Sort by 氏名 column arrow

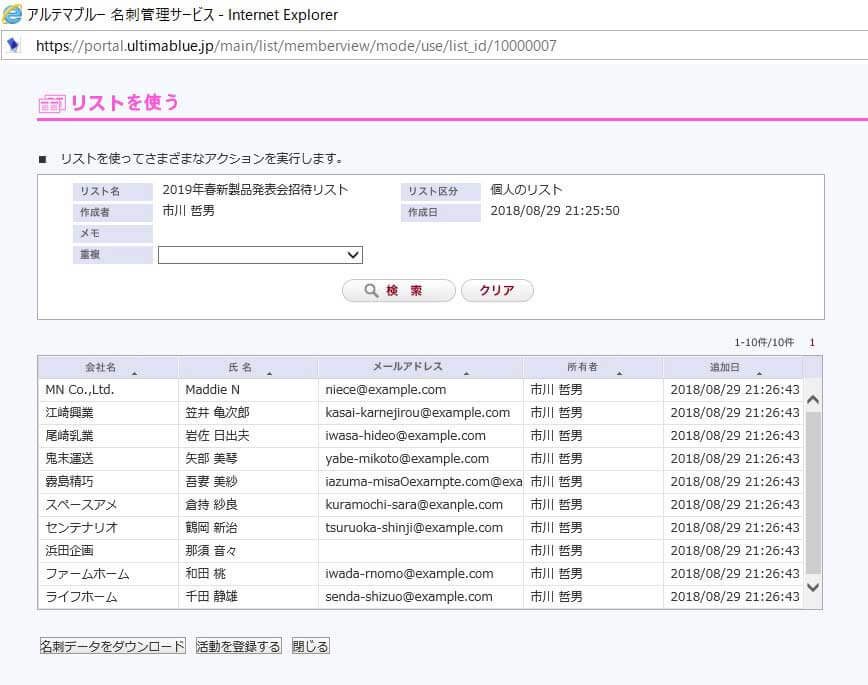tap(269, 373)
